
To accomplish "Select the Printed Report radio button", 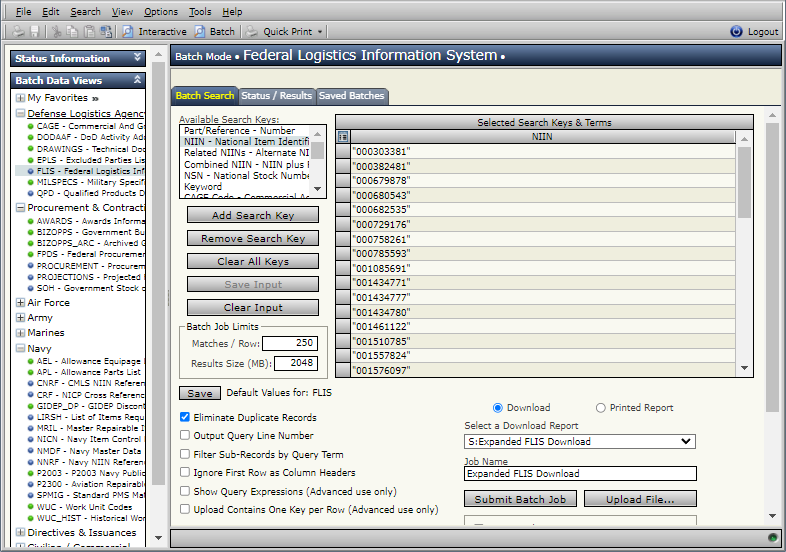I will pos(601,408).
